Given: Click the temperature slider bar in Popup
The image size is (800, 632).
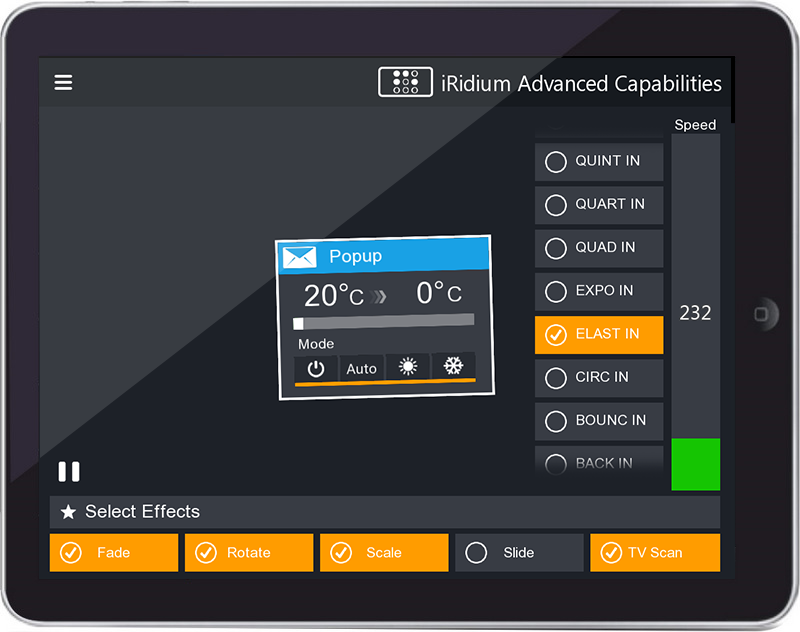Looking at the screenshot, I should click(x=384, y=322).
